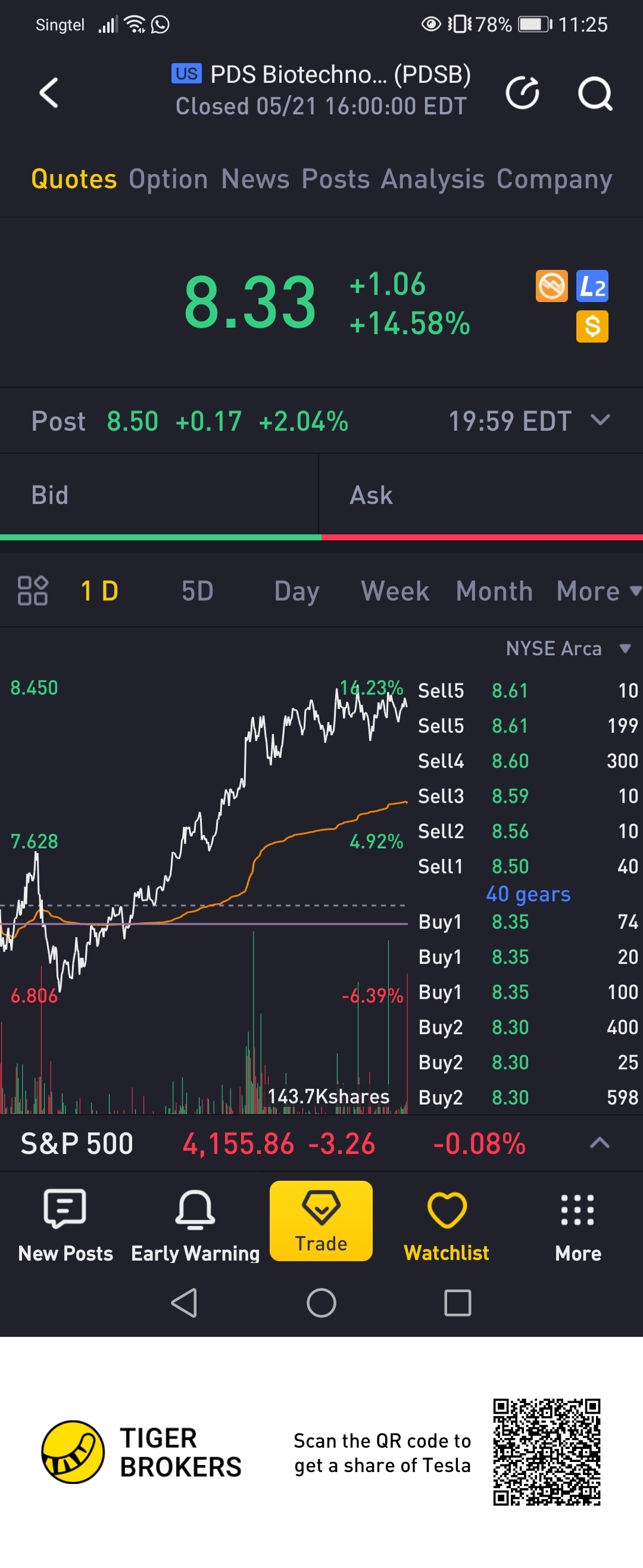643x1568 pixels.
Task: Open the NYSE Arca exchange dropdown
Action: [568, 648]
